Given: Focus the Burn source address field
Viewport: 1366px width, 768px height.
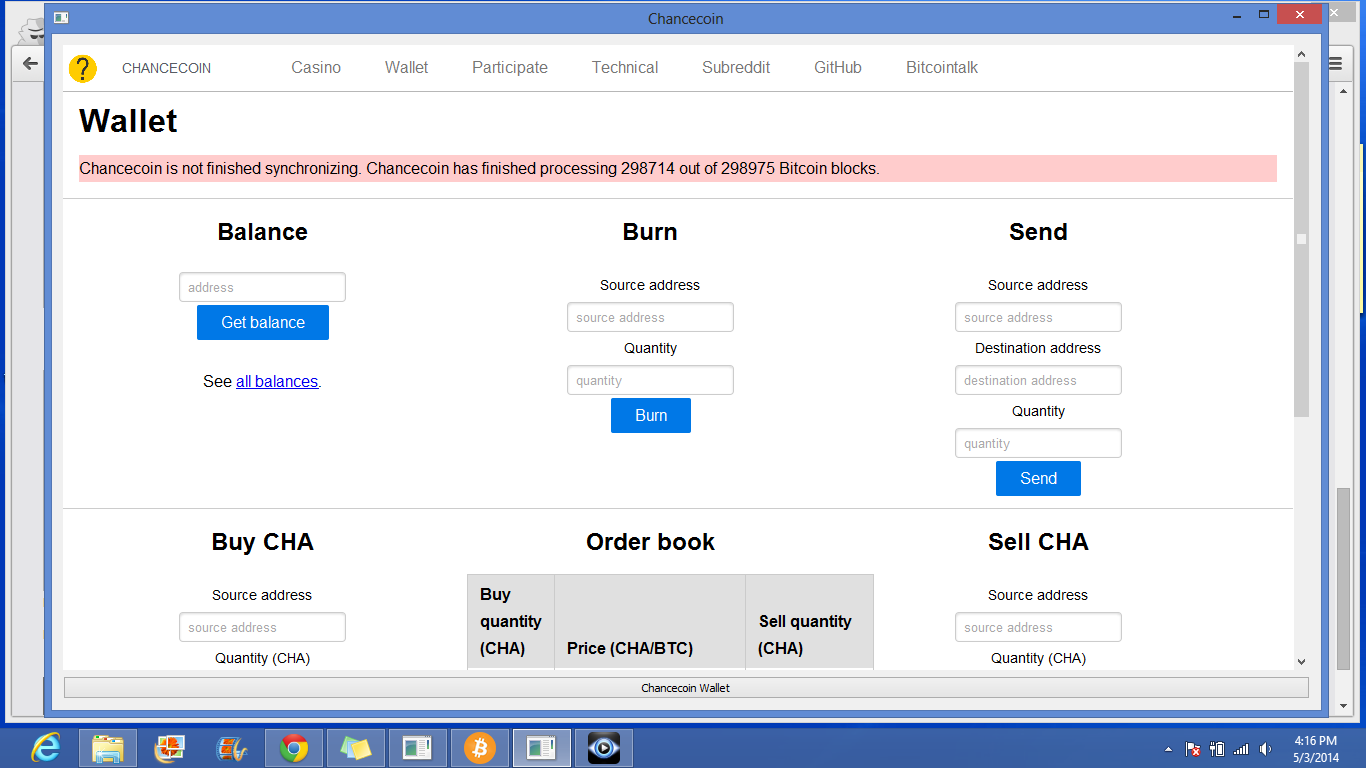Looking at the screenshot, I should pos(650,317).
